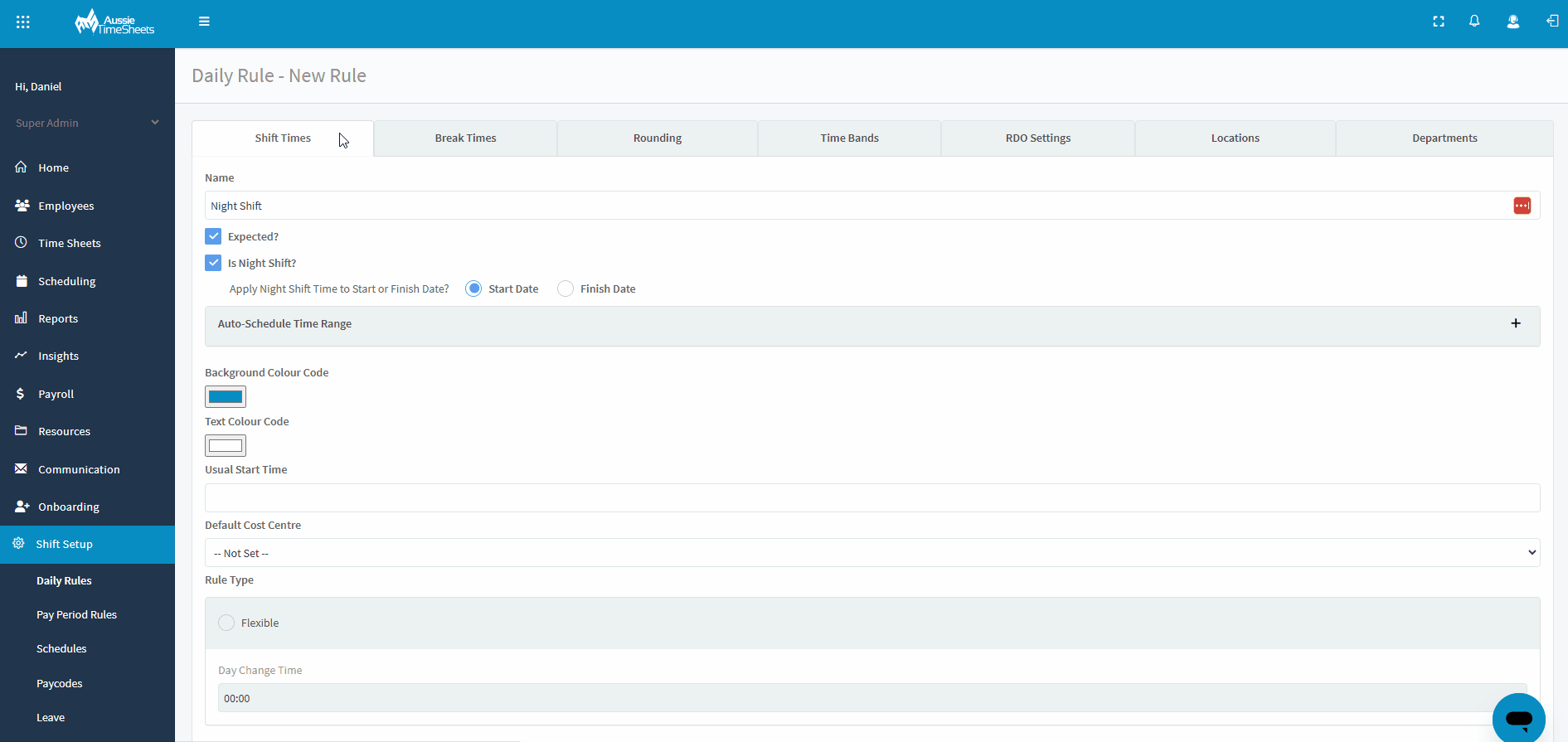The width and height of the screenshot is (1568, 742).
Task: Click the Time Sheets clock icon
Action: pos(22,242)
